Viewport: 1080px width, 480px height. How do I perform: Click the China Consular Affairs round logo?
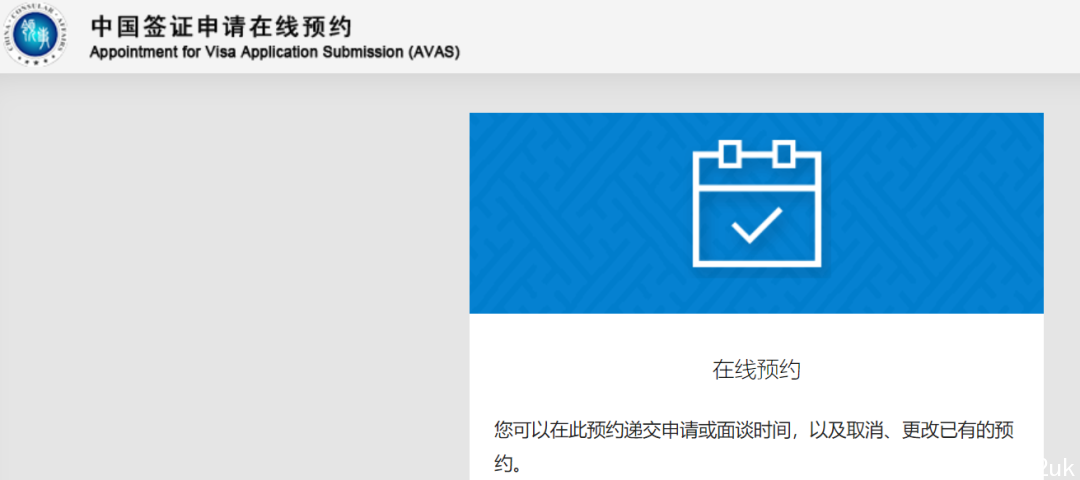point(39,35)
